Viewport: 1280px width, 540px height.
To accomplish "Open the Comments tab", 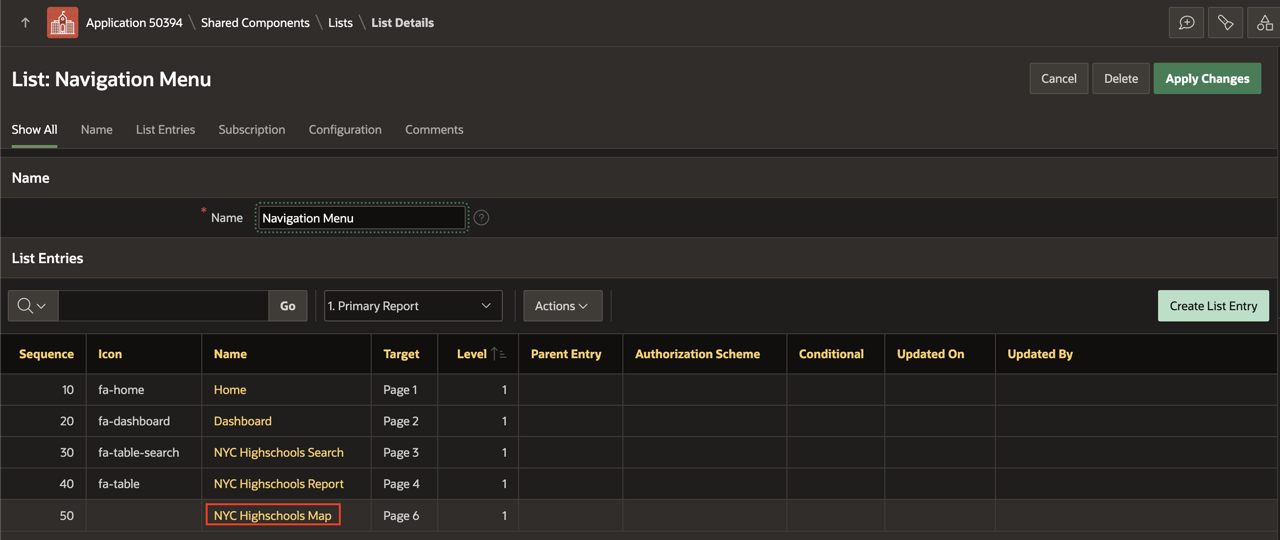I will (x=434, y=130).
